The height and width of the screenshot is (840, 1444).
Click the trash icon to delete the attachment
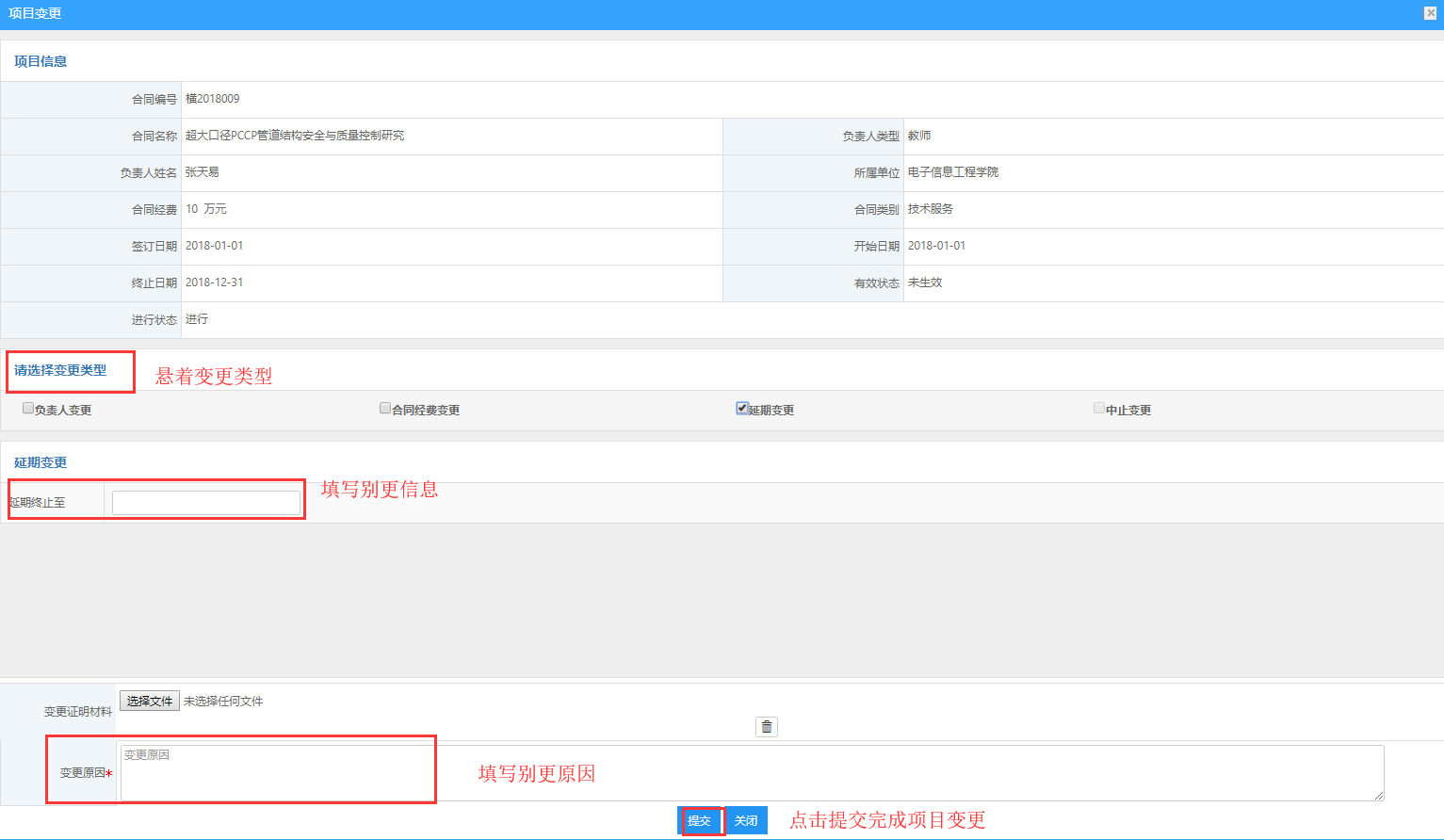pos(767,727)
